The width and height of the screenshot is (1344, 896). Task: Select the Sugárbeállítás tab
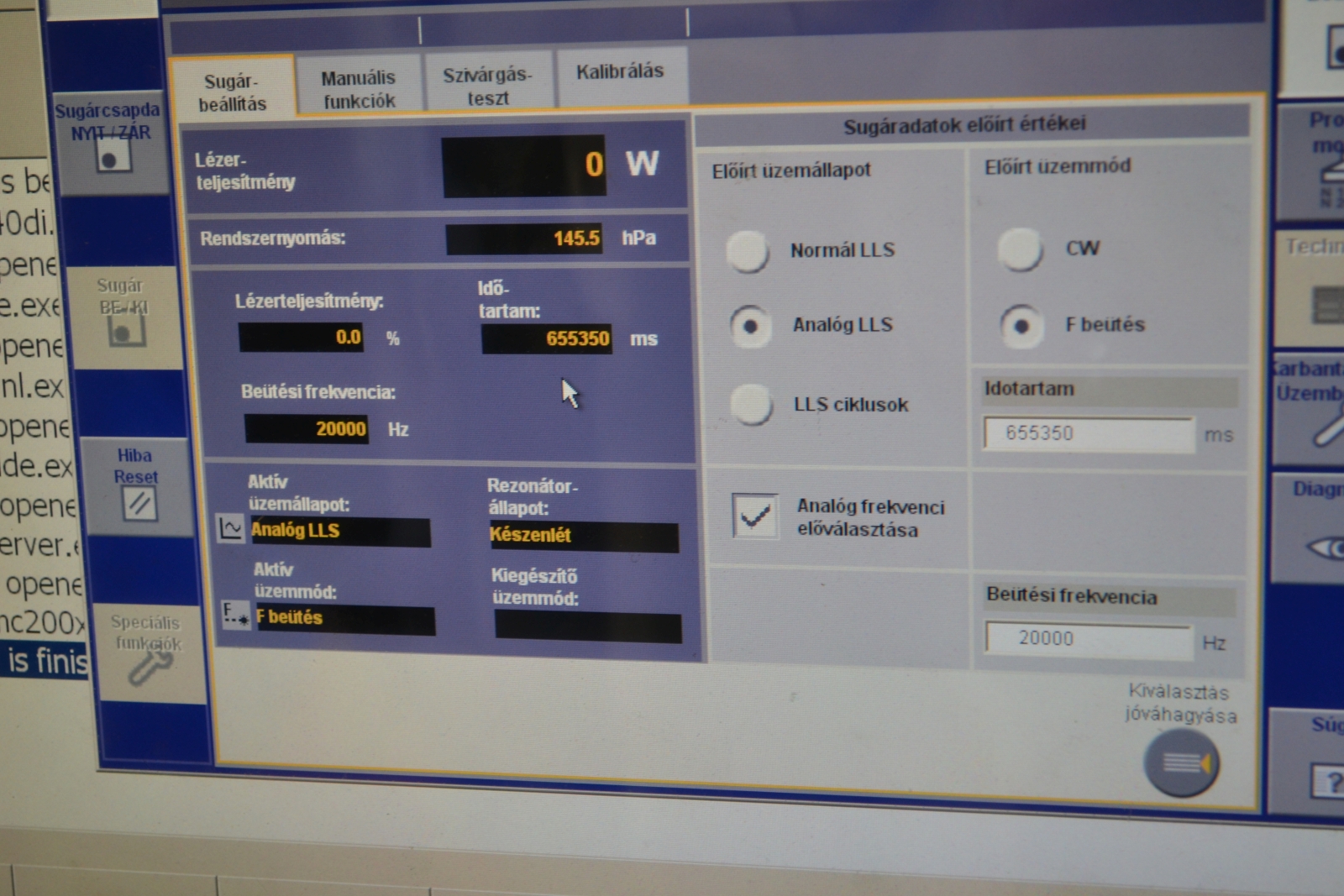pos(232,92)
